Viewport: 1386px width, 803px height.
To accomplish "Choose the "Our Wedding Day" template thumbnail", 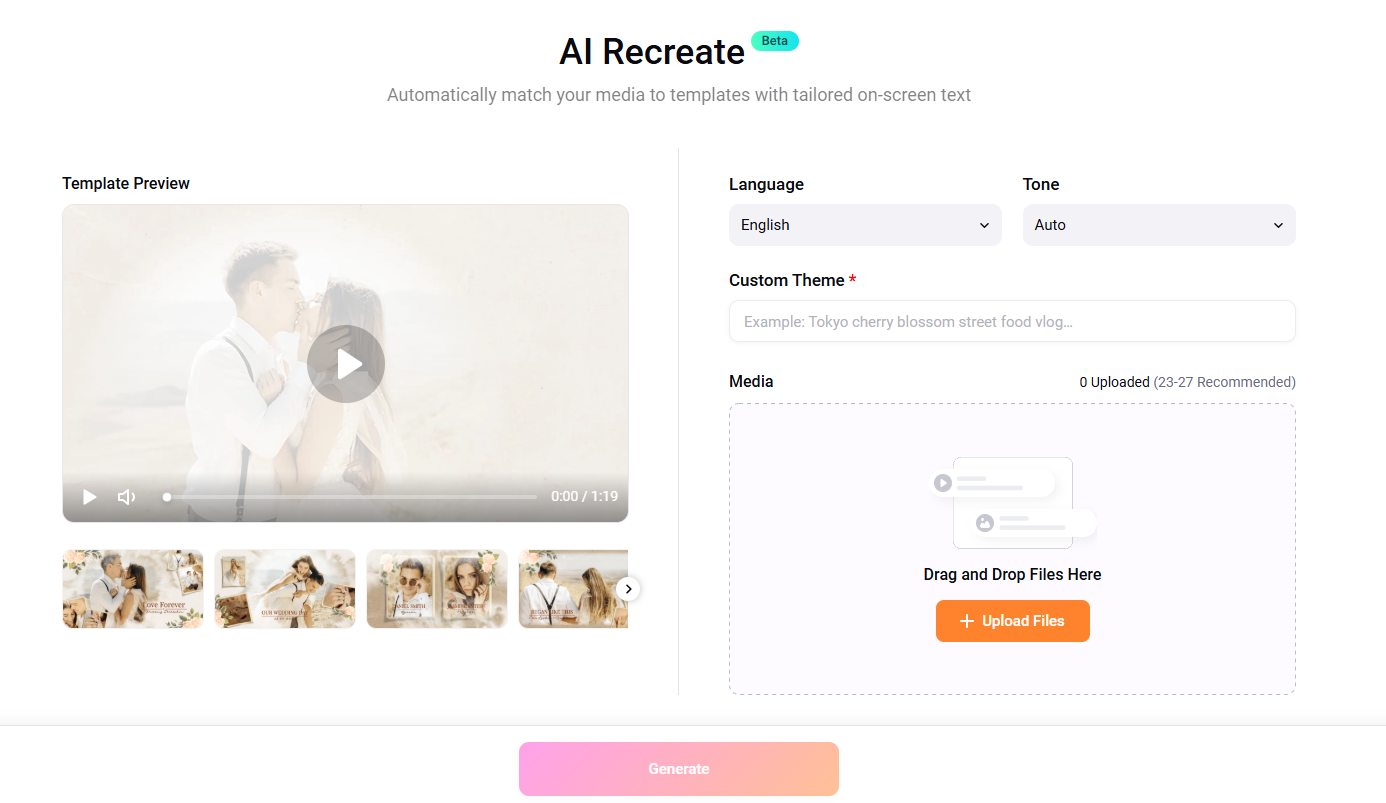I will click(285, 589).
